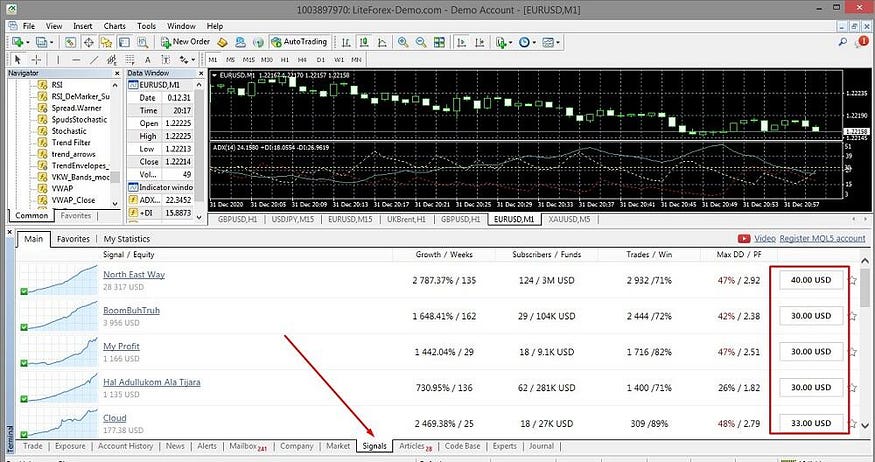Select the H1 timeframe button

click(x=285, y=60)
